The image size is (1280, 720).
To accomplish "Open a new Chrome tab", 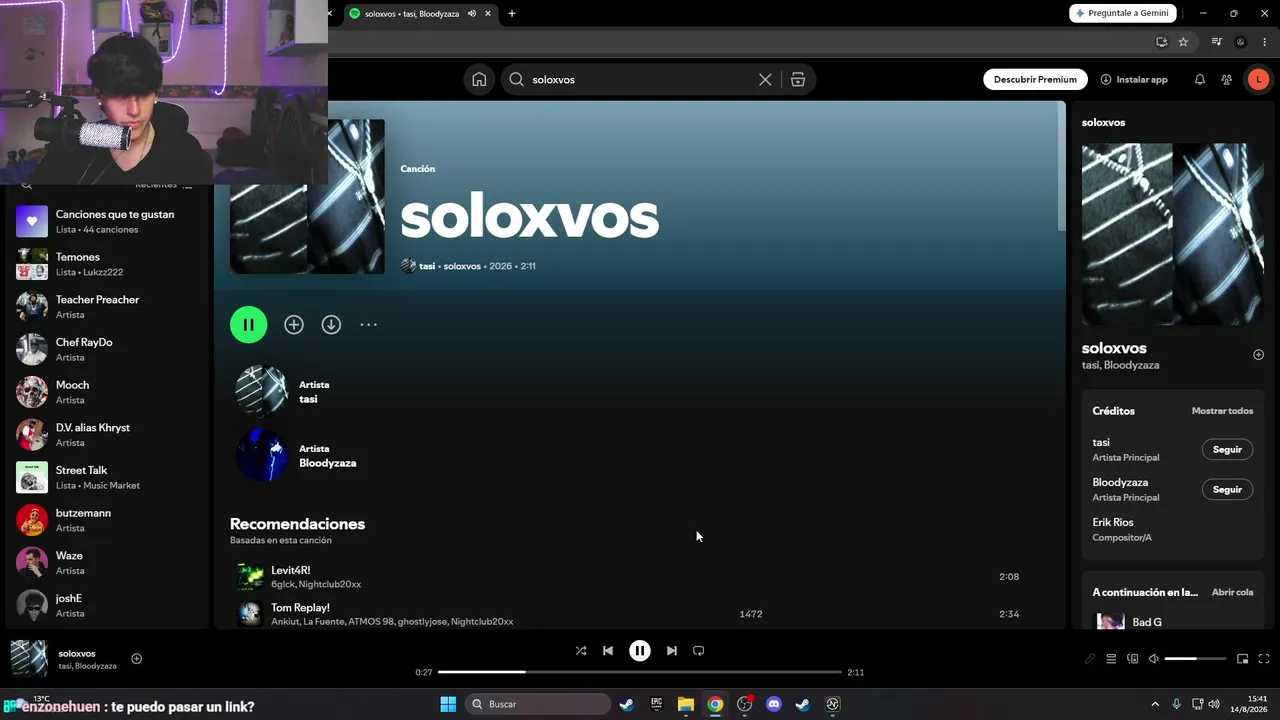I will pos(512,14).
